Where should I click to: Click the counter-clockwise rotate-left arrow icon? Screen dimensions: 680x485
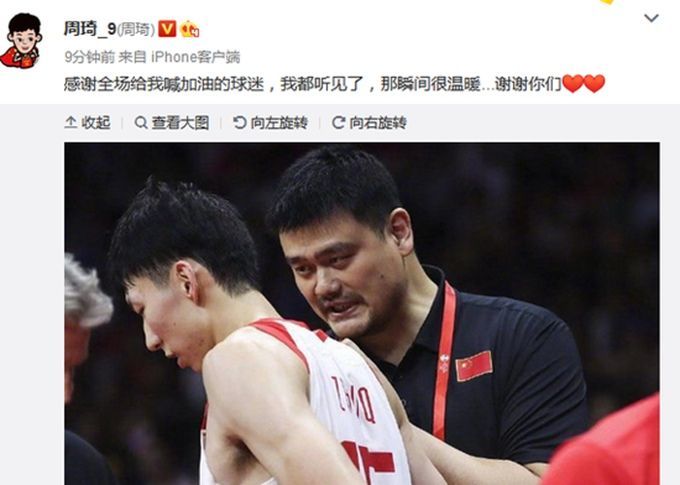pyautogui.click(x=239, y=123)
